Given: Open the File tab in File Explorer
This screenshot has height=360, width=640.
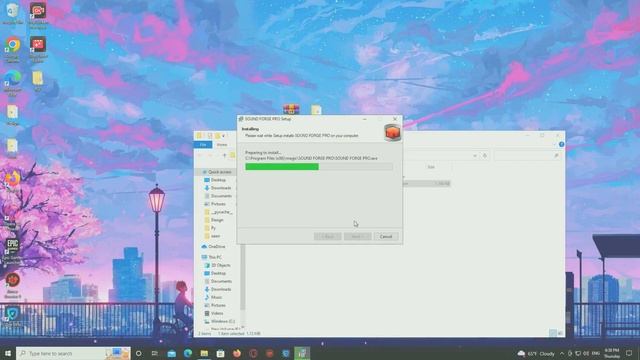Looking at the screenshot, I should (x=203, y=145).
